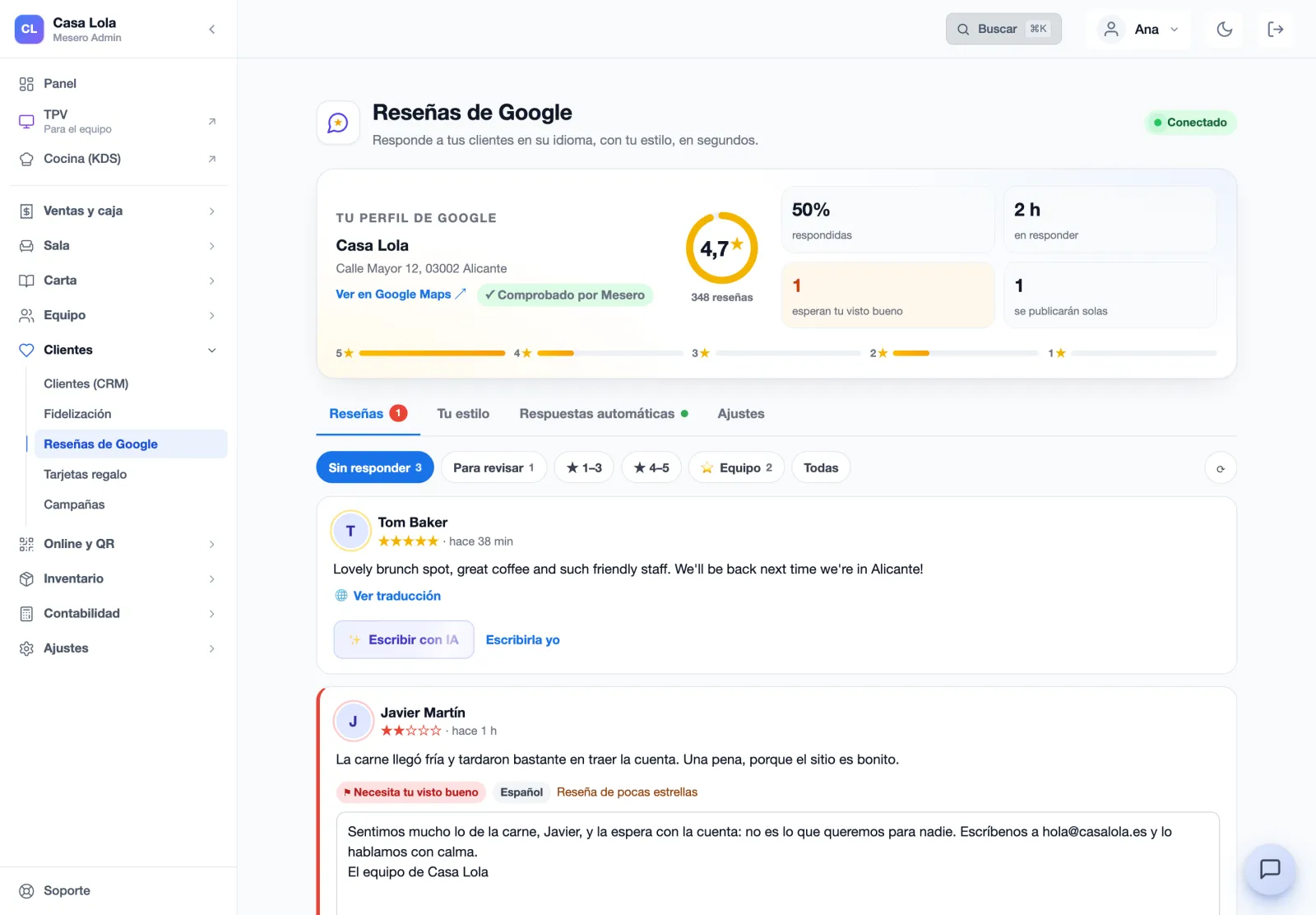Switch to Tu estilo tab

[463, 414]
